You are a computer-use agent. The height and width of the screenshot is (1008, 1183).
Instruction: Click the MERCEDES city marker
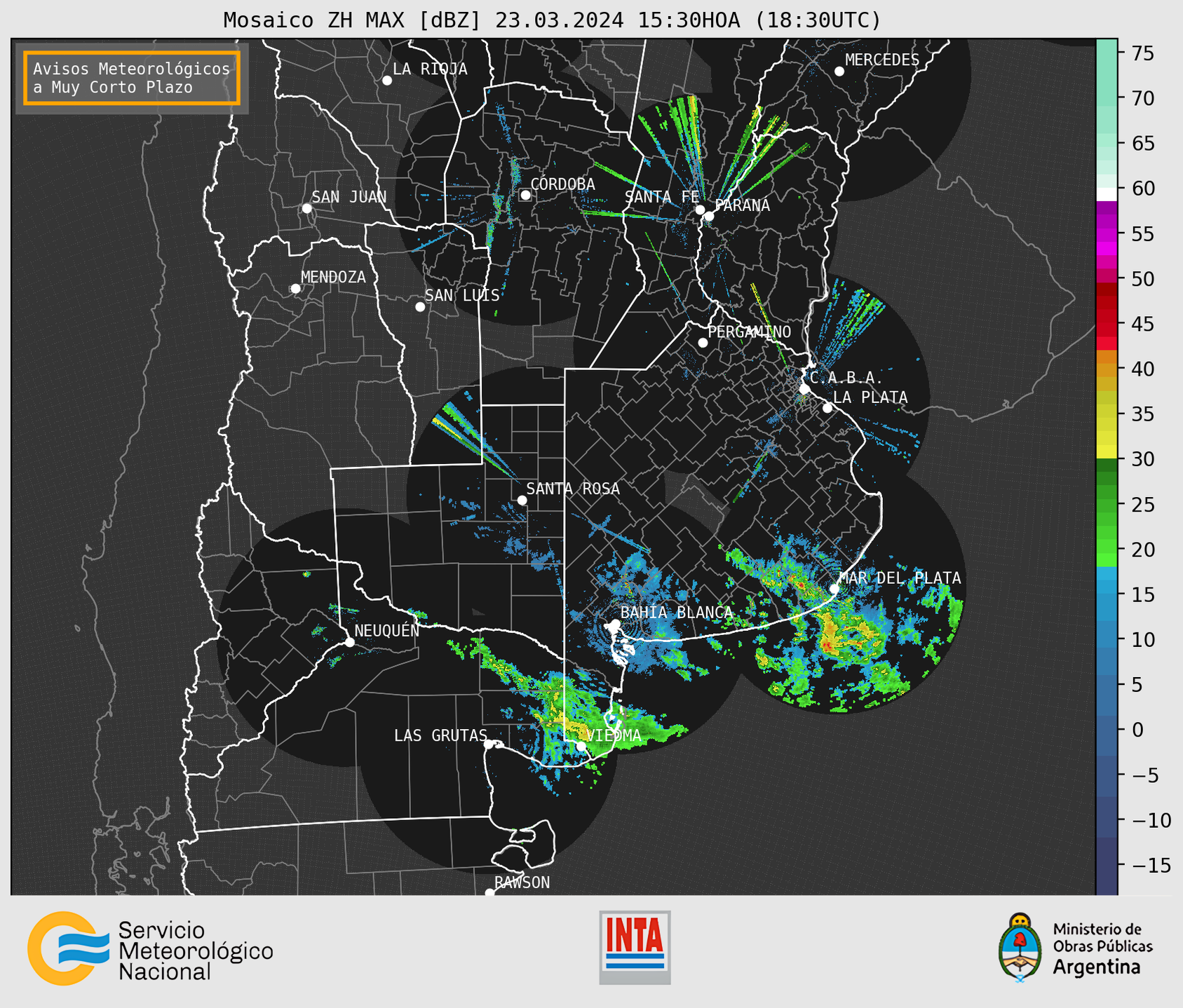839,71
